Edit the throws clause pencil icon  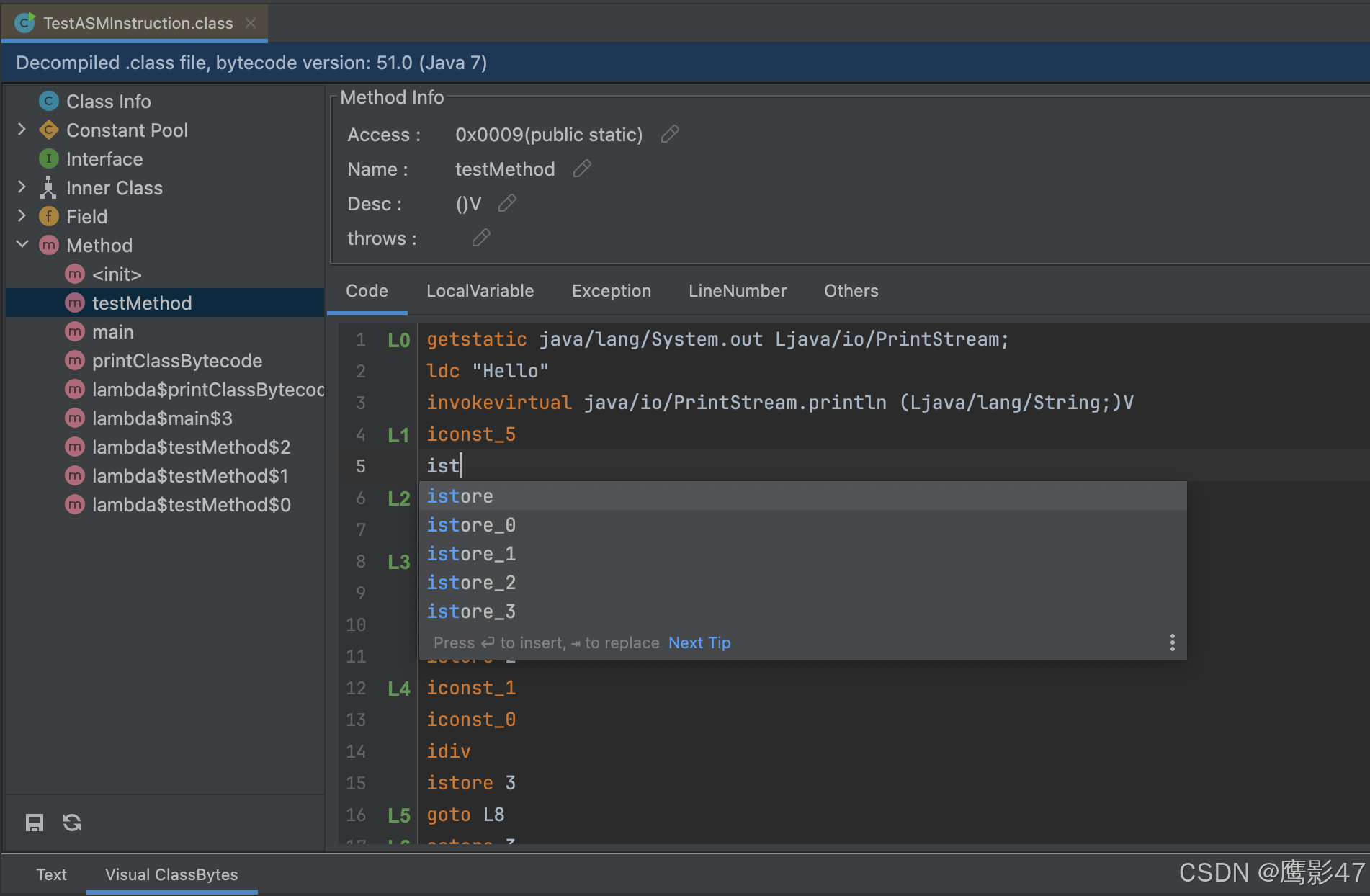480,237
